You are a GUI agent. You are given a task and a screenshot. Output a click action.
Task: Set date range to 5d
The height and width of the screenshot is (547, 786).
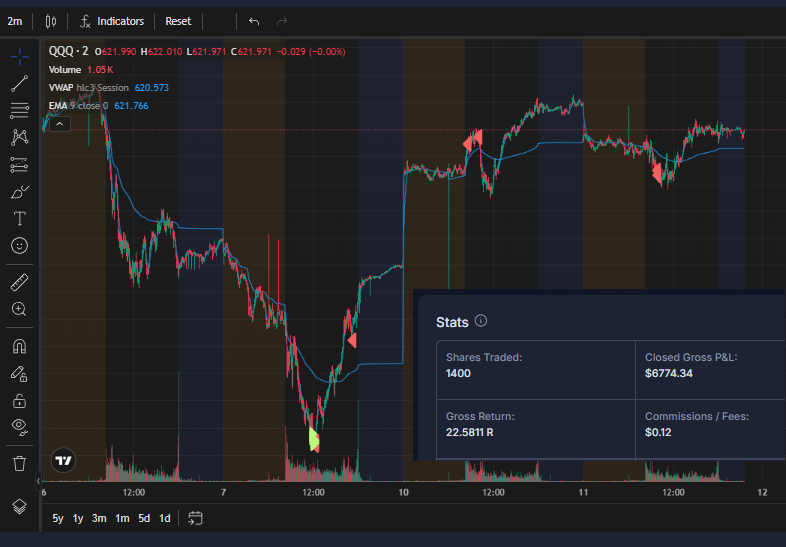pos(144,518)
